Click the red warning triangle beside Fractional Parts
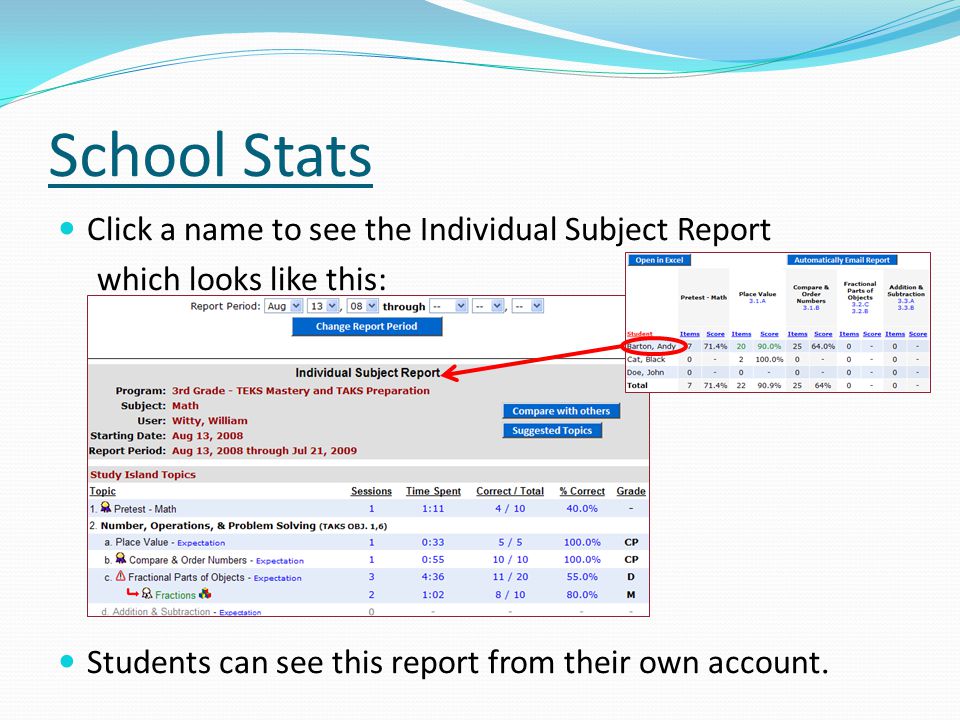Viewport: 960px width, 720px height. pyautogui.click(x=121, y=576)
